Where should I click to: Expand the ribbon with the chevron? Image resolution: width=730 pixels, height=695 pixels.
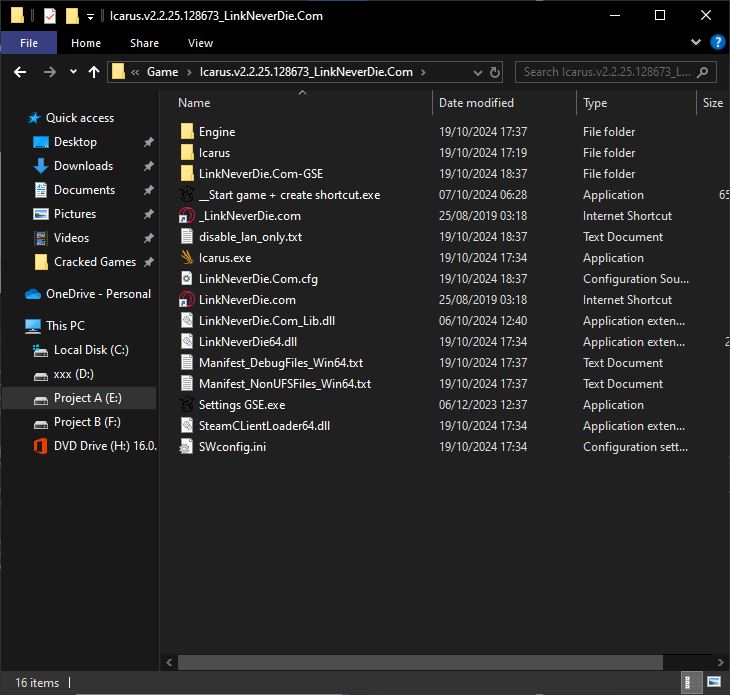[698, 43]
